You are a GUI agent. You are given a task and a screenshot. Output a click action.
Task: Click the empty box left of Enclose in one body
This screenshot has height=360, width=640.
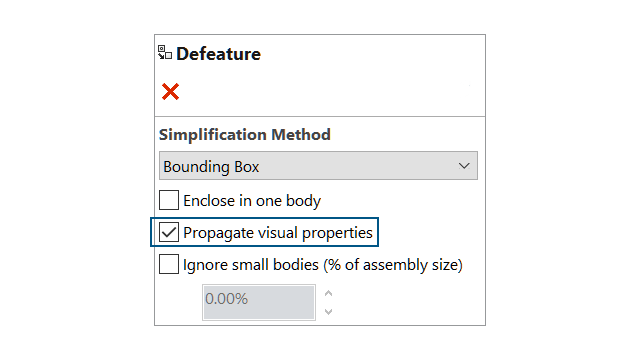click(x=169, y=200)
